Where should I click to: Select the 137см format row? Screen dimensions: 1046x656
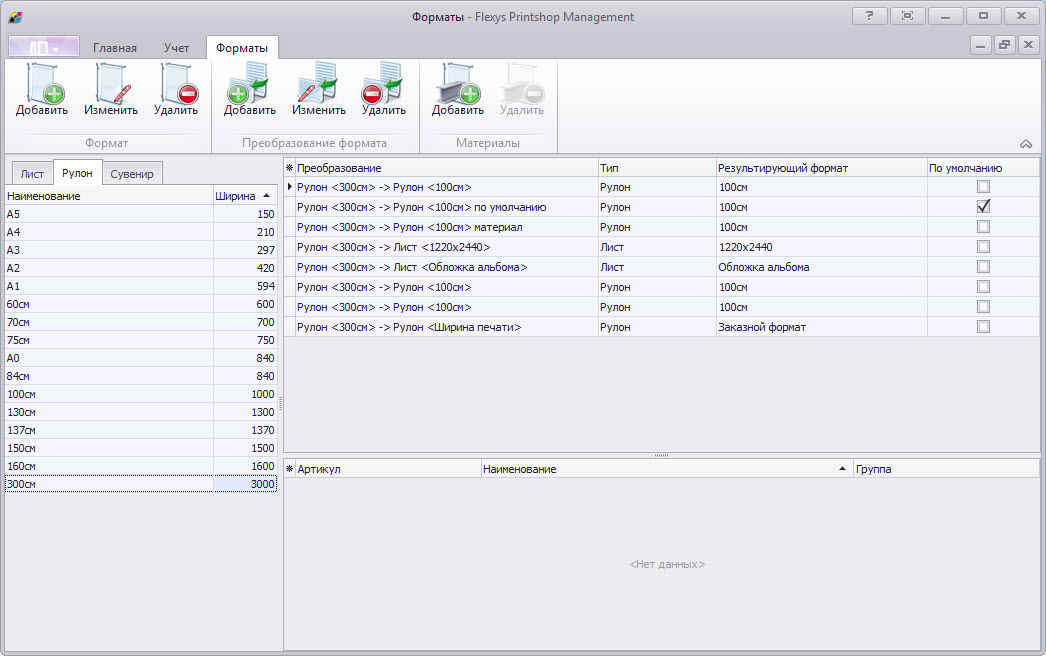141,430
